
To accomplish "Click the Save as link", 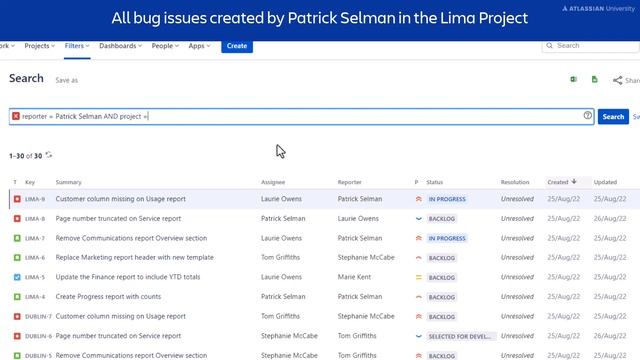I will [x=67, y=80].
